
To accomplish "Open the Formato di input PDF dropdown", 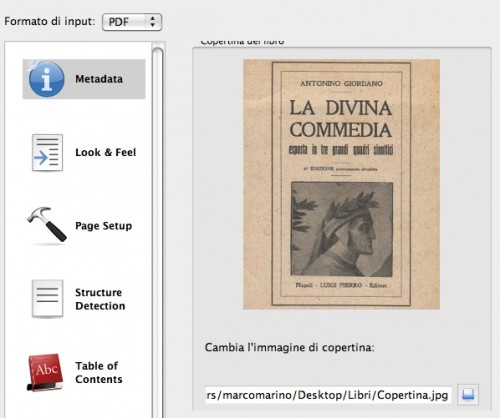I will point(132,22).
